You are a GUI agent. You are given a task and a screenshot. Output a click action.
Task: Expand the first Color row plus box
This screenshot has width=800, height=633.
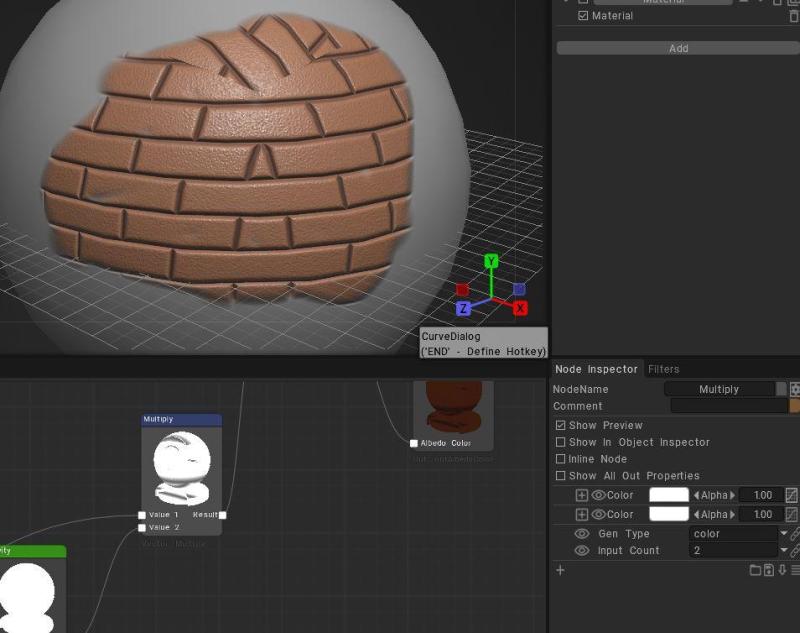(582, 495)
